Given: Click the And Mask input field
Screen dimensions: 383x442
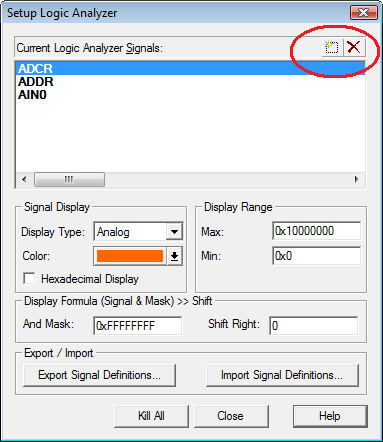Looking at the screenshot, I should tap(138, 325).
